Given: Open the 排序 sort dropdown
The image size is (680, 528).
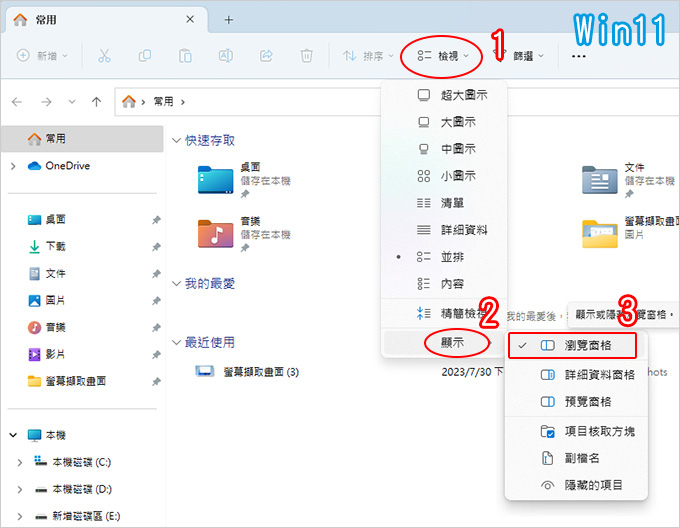Looking at the screenshot, I should point(368,56).
